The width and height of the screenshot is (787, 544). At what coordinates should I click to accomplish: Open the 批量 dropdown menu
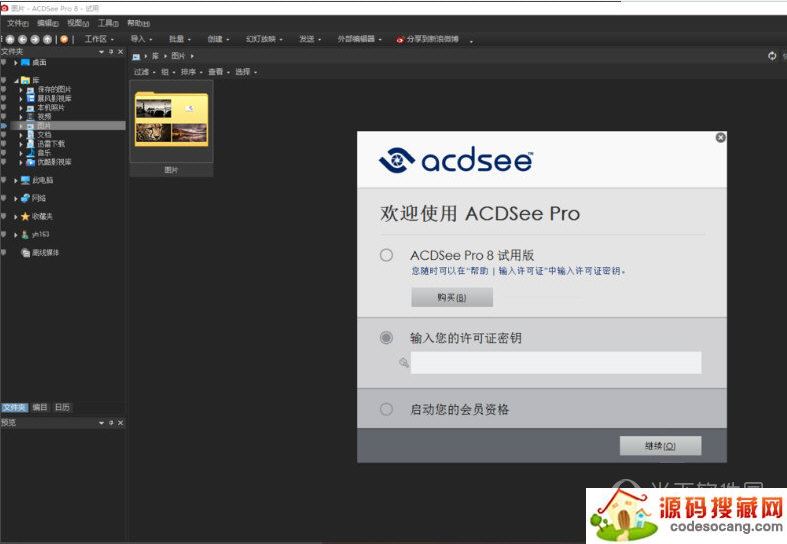pos(180,39)
